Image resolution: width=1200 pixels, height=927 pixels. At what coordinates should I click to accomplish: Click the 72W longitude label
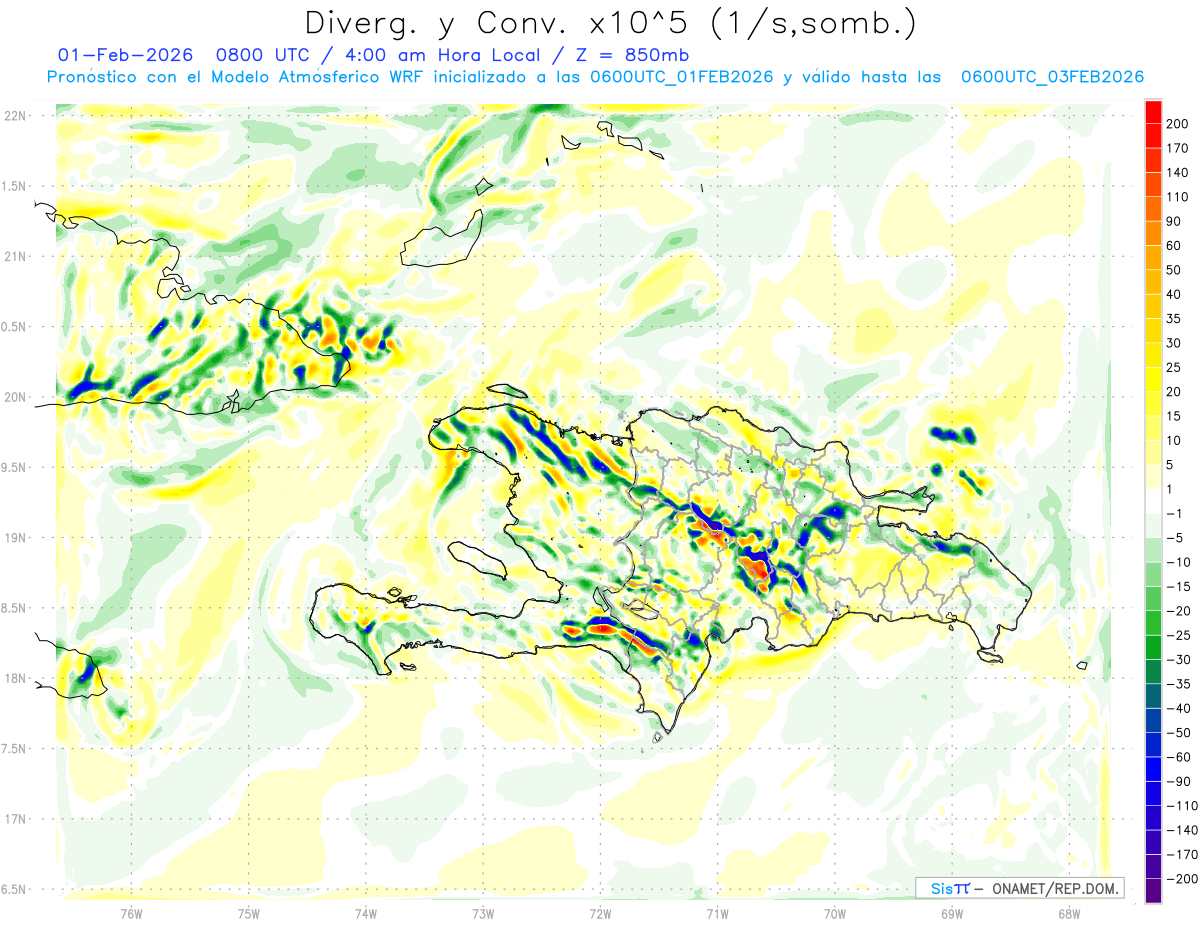tap(600, 913)
